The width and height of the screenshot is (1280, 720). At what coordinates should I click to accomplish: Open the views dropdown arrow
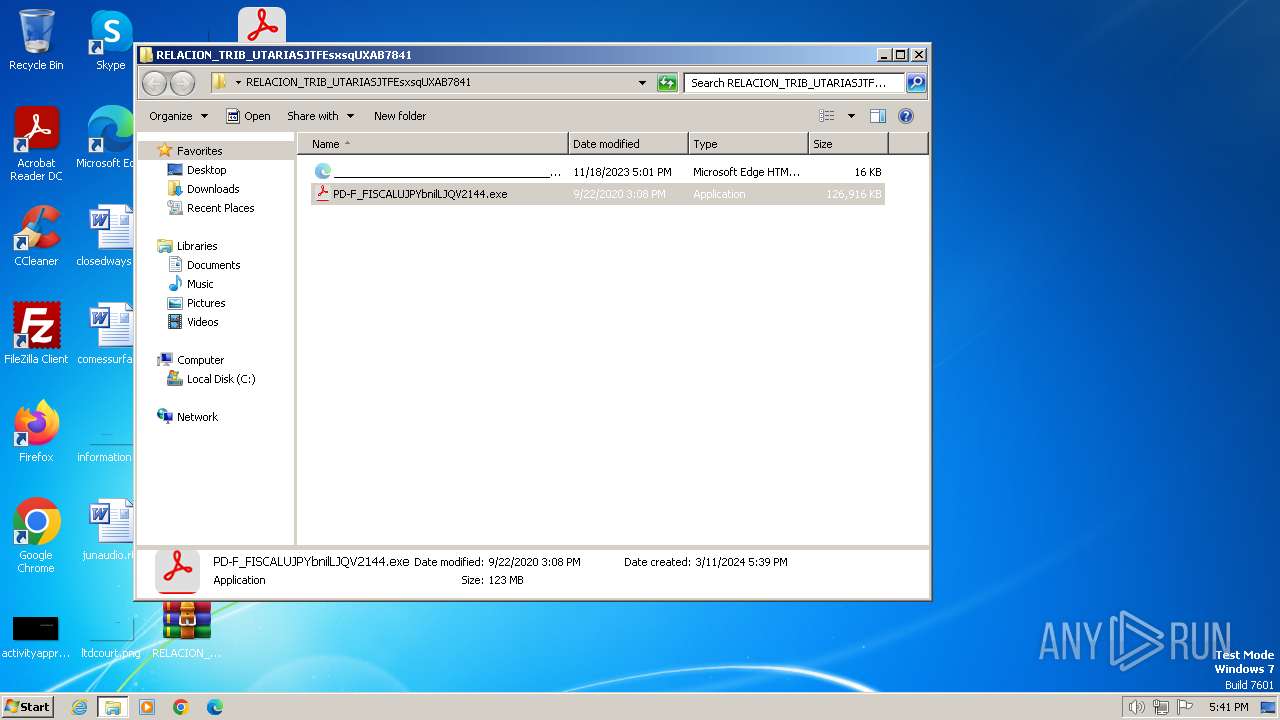click(x=851, y=116)
